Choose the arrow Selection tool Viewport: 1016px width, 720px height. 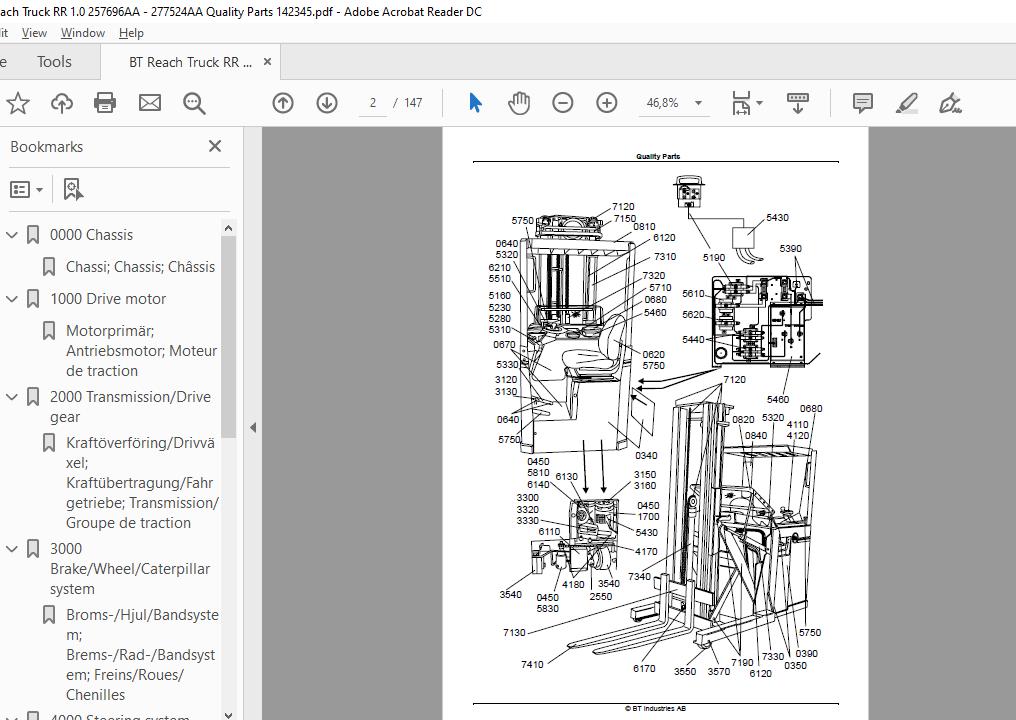[475, 103]
